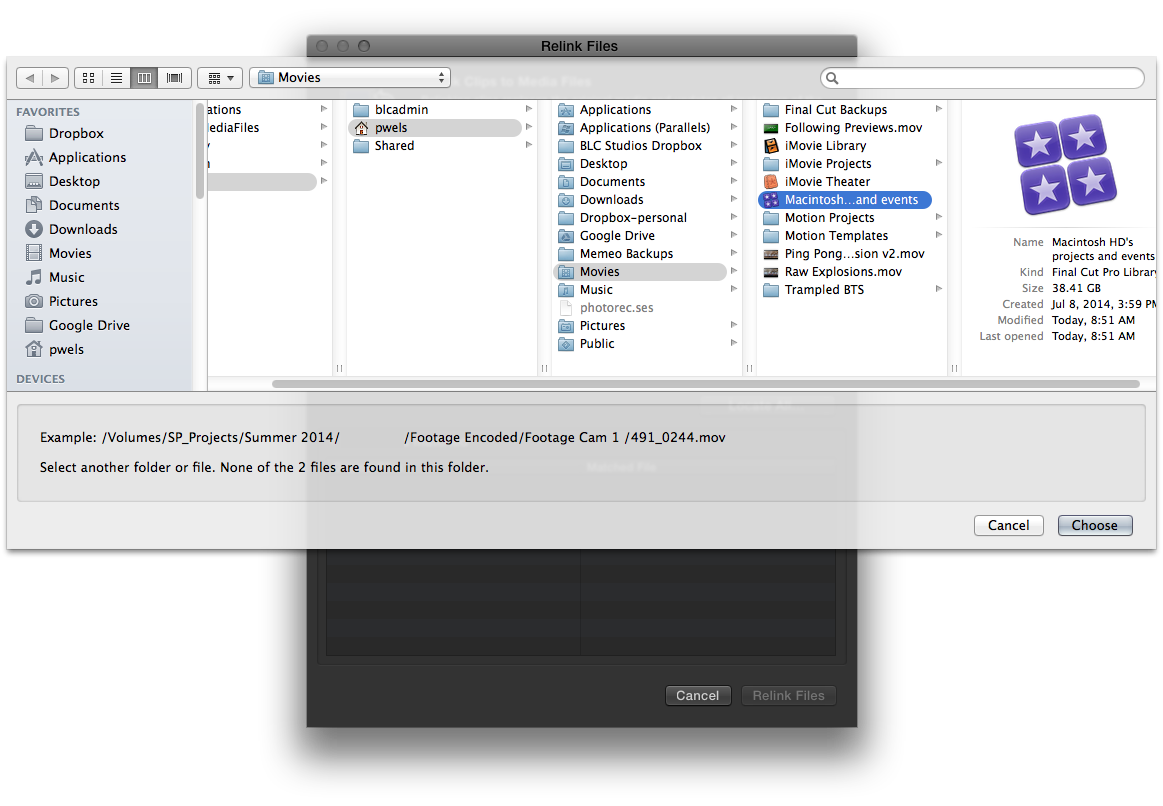Click the horizontal column scrollbar
Viewport: 1163px width, 806px height.
coord(705,384)
